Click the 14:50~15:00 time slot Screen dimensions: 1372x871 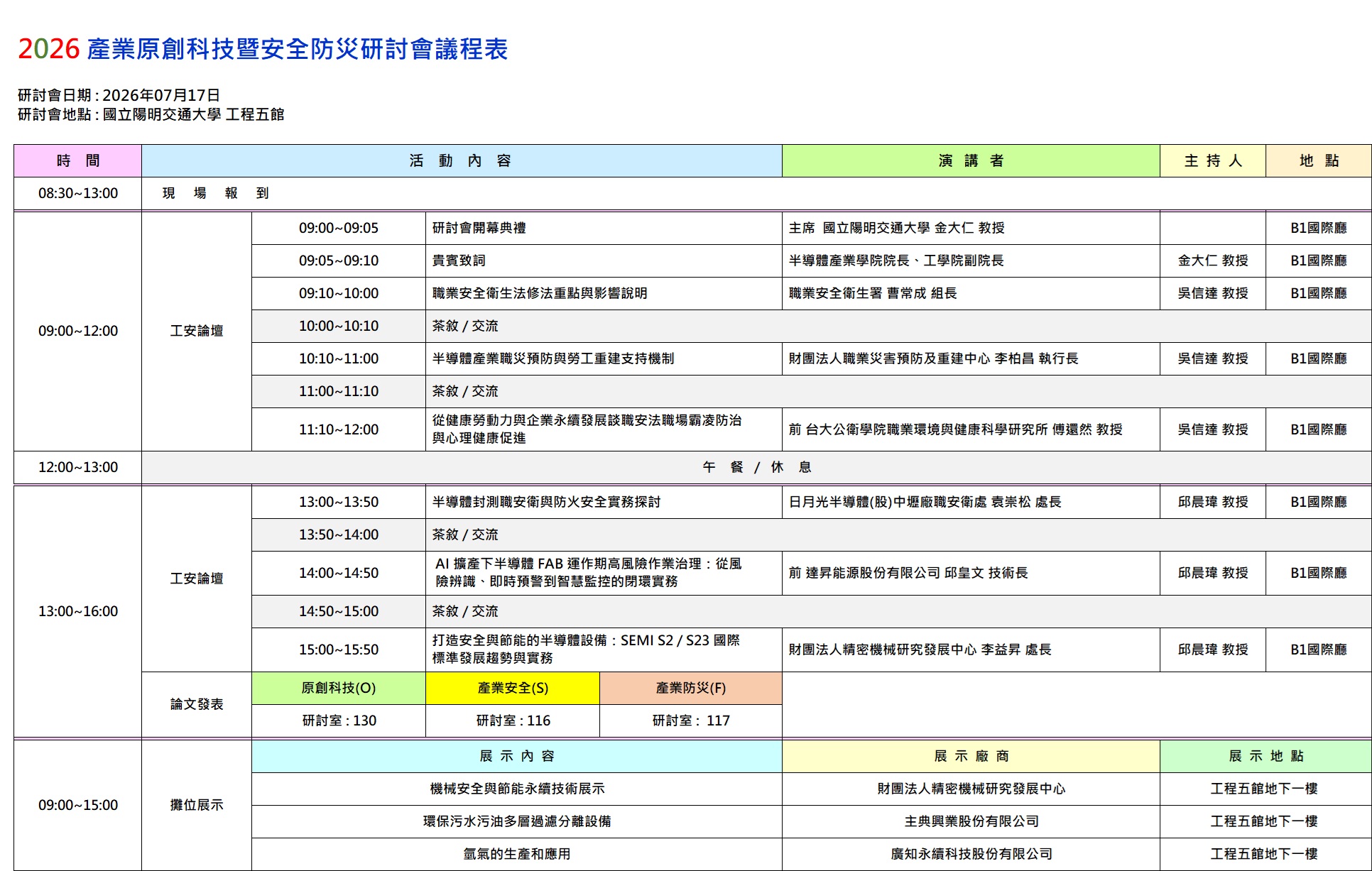click(339, 611)
